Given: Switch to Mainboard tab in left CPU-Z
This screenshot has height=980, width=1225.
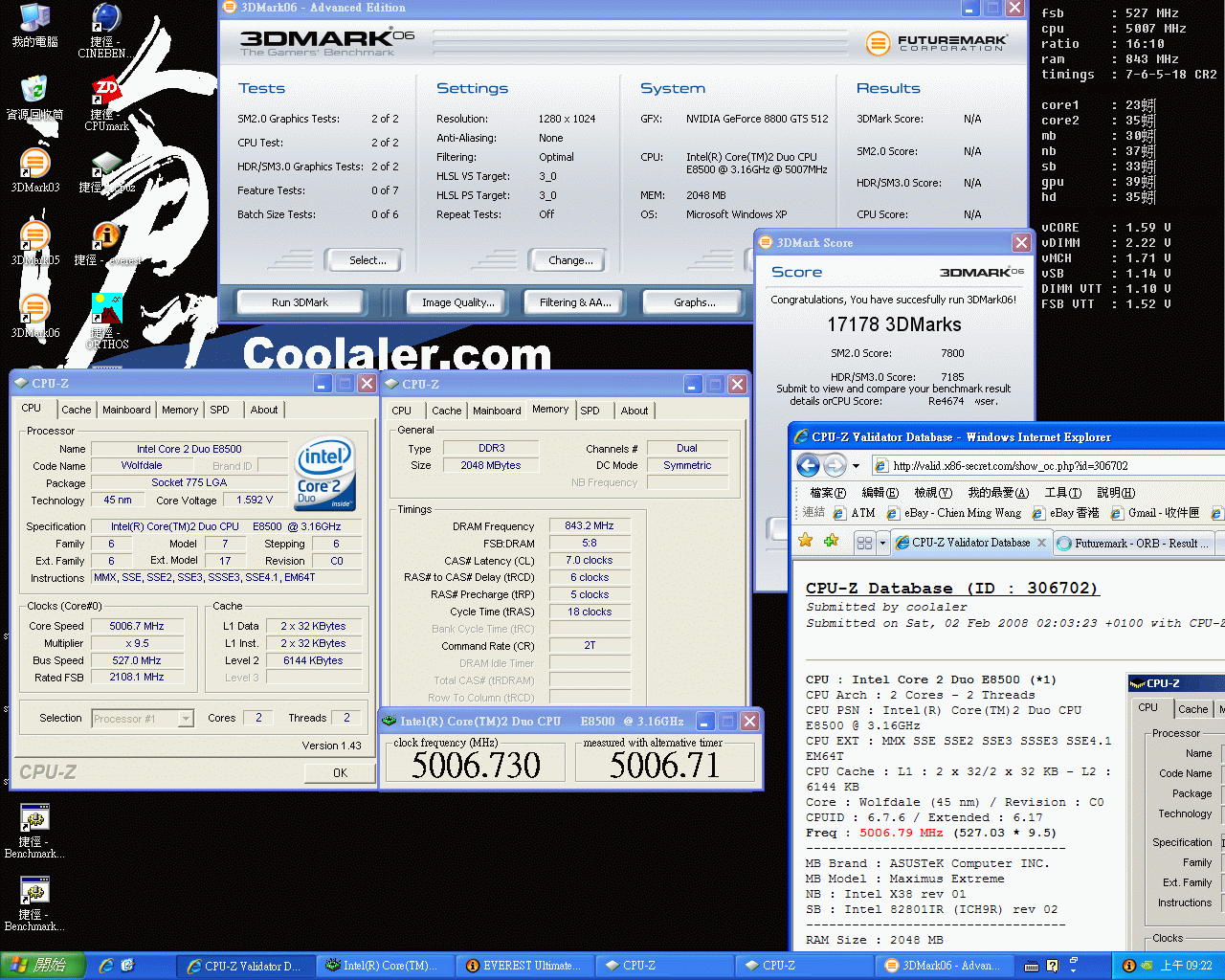Looking at the screenshot, I should 126,410.
